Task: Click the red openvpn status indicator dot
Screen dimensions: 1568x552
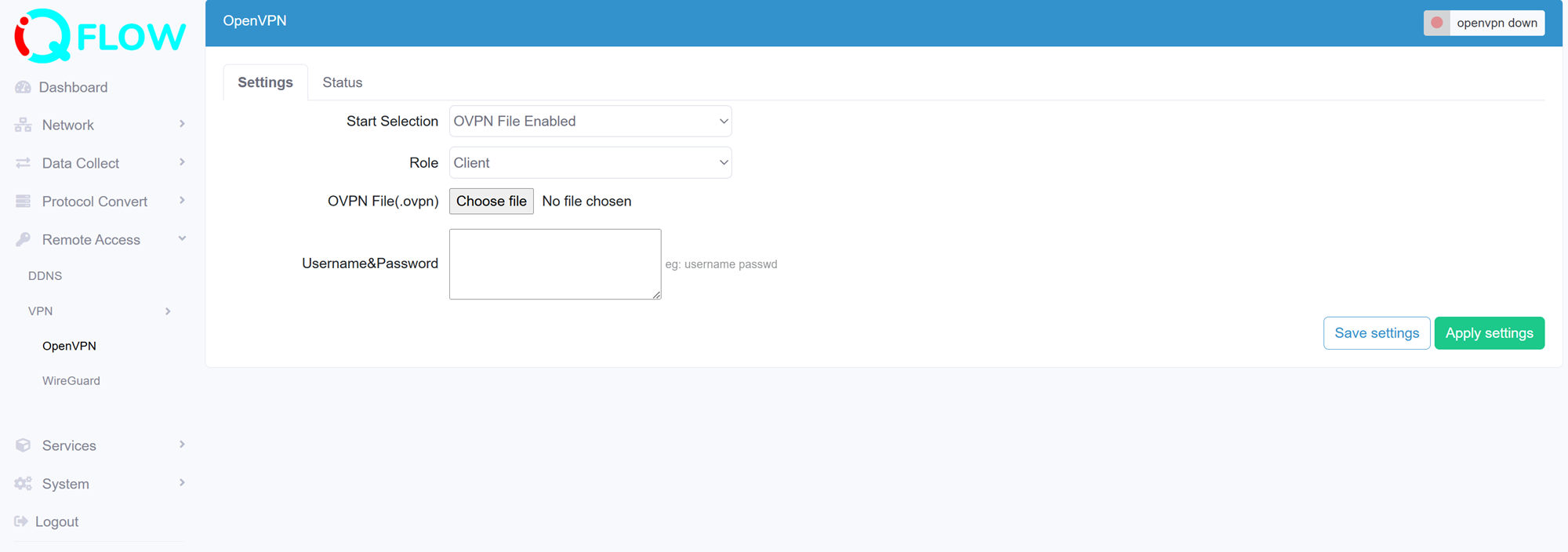Action: coord(1437,23)
